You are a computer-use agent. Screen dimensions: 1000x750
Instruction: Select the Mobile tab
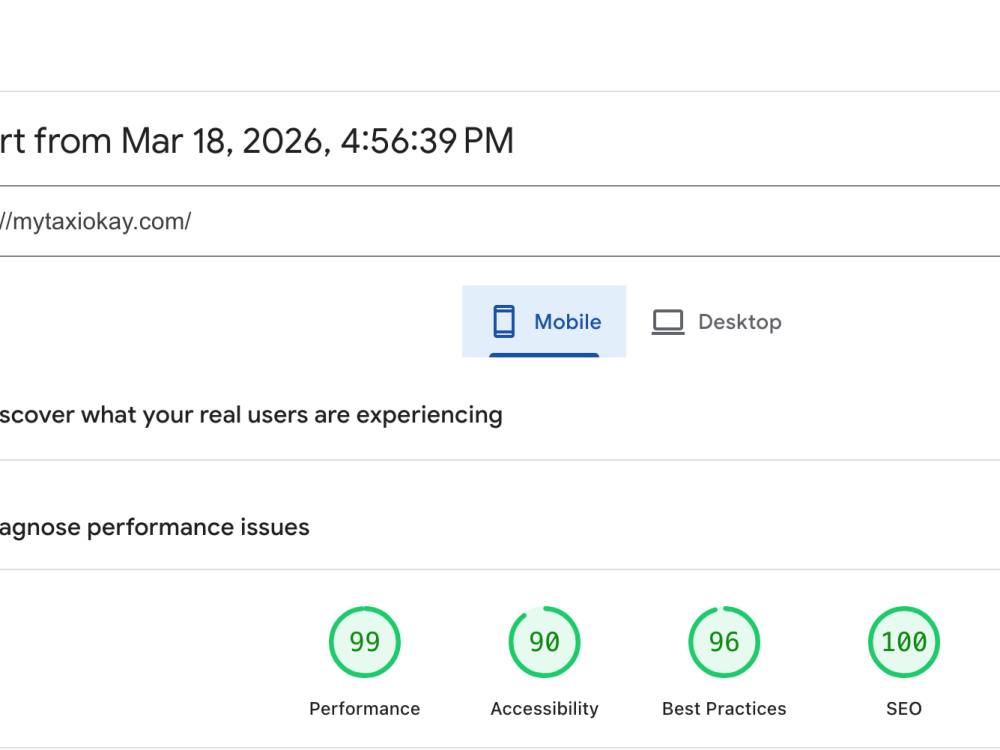pos(544,321)
